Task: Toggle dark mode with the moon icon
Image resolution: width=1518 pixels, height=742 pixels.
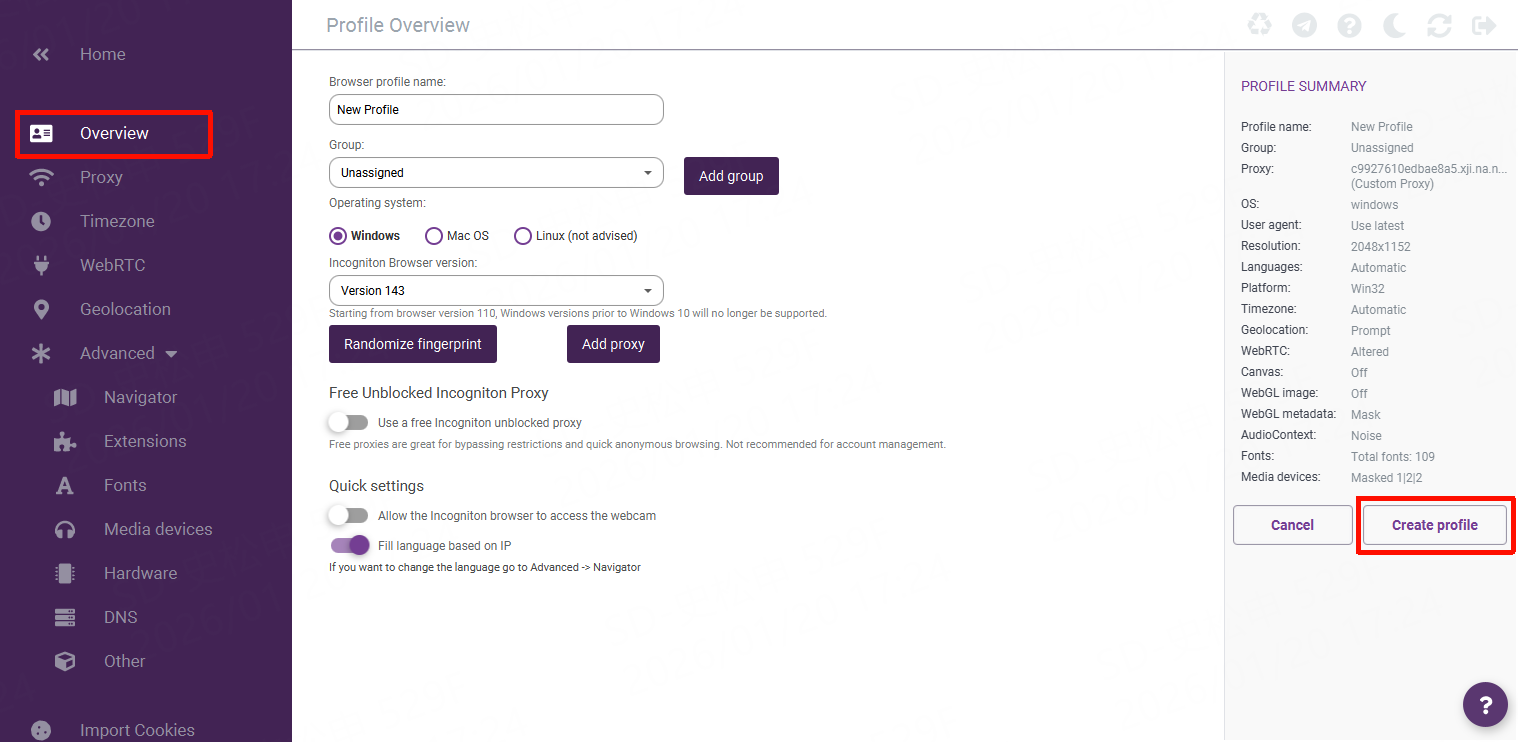Action: point(1394,25)
